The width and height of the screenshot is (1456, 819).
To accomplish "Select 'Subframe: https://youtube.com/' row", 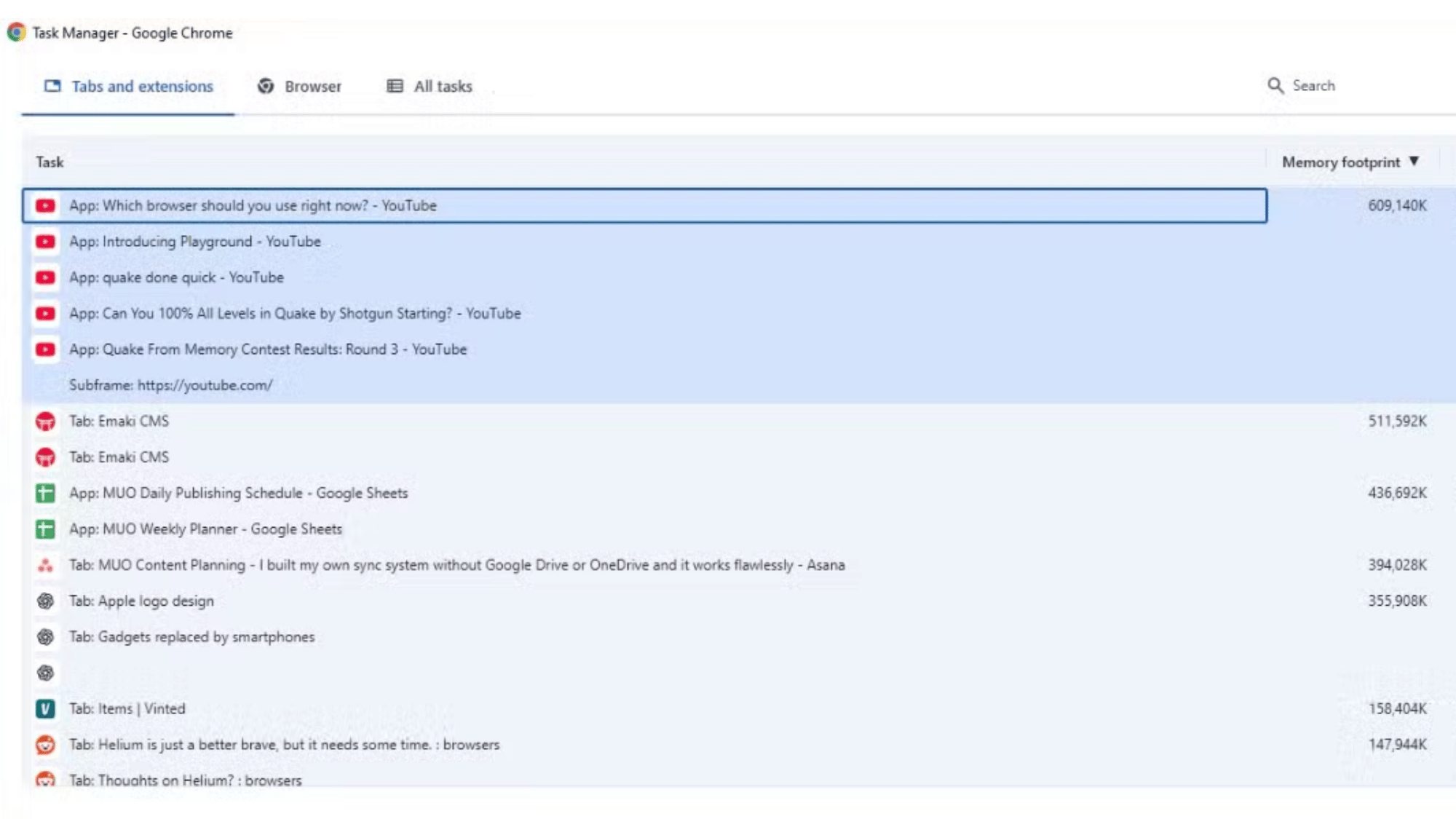I will (170, 385).
